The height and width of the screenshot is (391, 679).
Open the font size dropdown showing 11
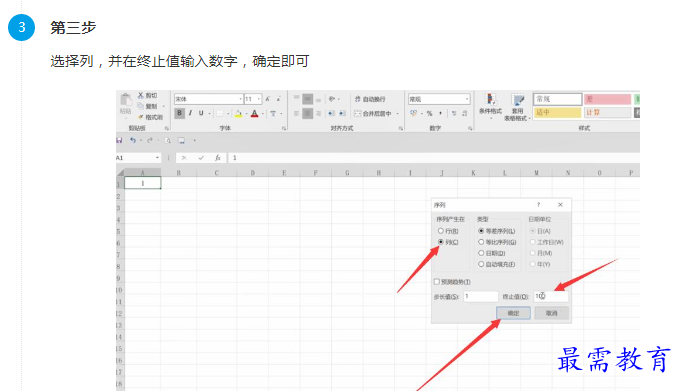click(259, 99)
